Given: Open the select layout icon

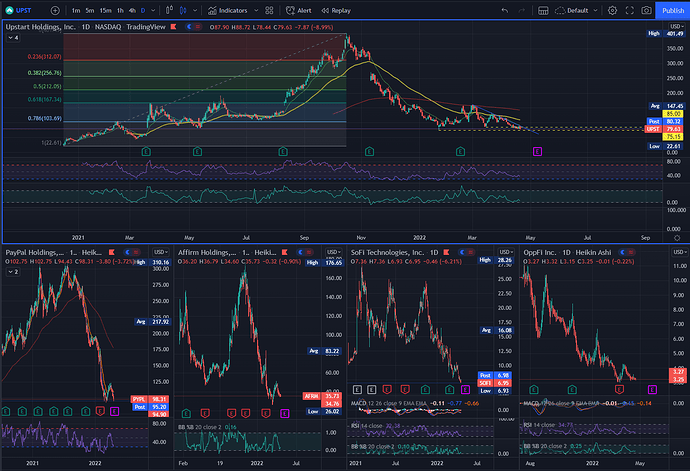Looking at the screenshot, I should tap(543, 10).
